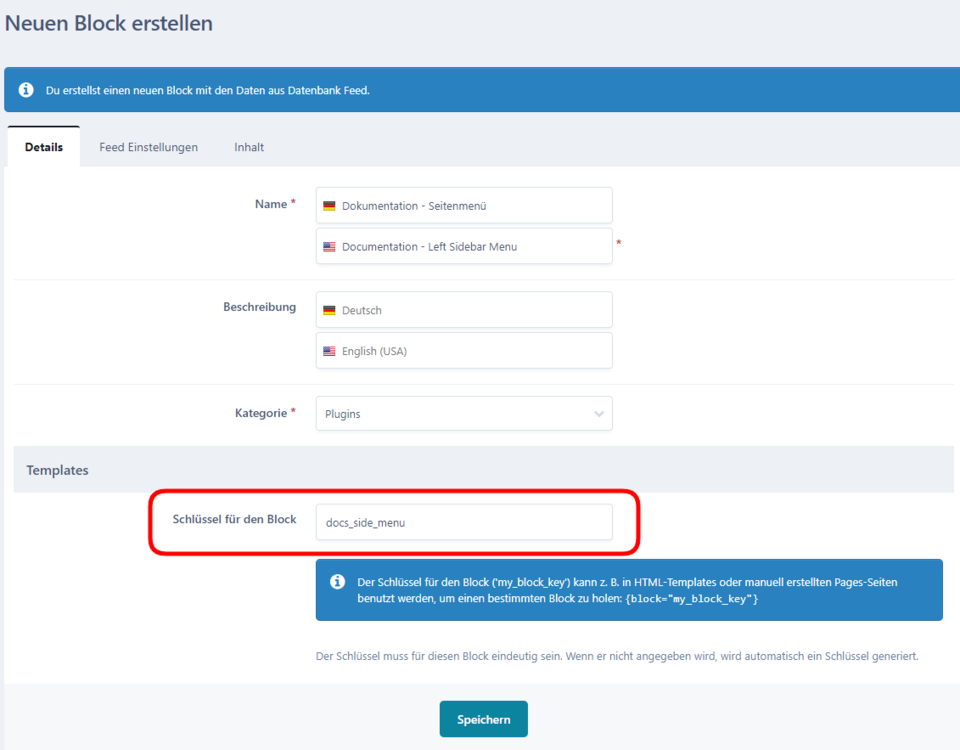Open the Kategorie dropdown showing Plugins
This screenshot has width=960, height=750.
click(x=464, y=413)
